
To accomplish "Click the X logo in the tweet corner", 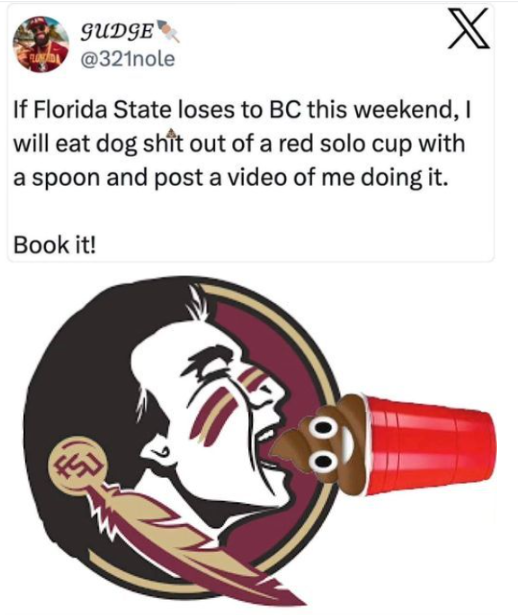I will pyautogui.click(x=469, y=29).
